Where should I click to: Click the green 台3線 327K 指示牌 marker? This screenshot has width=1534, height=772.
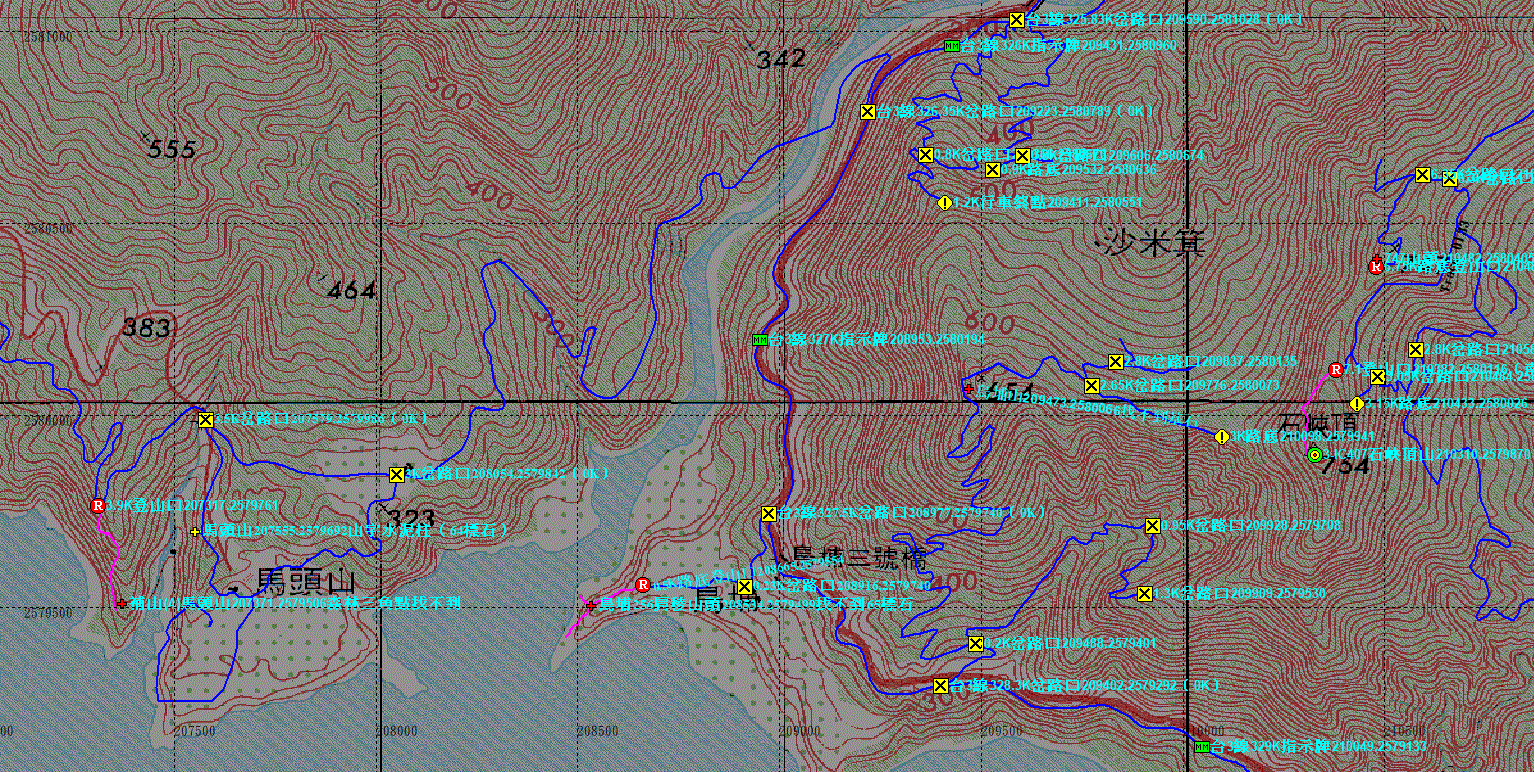(759, 340)
